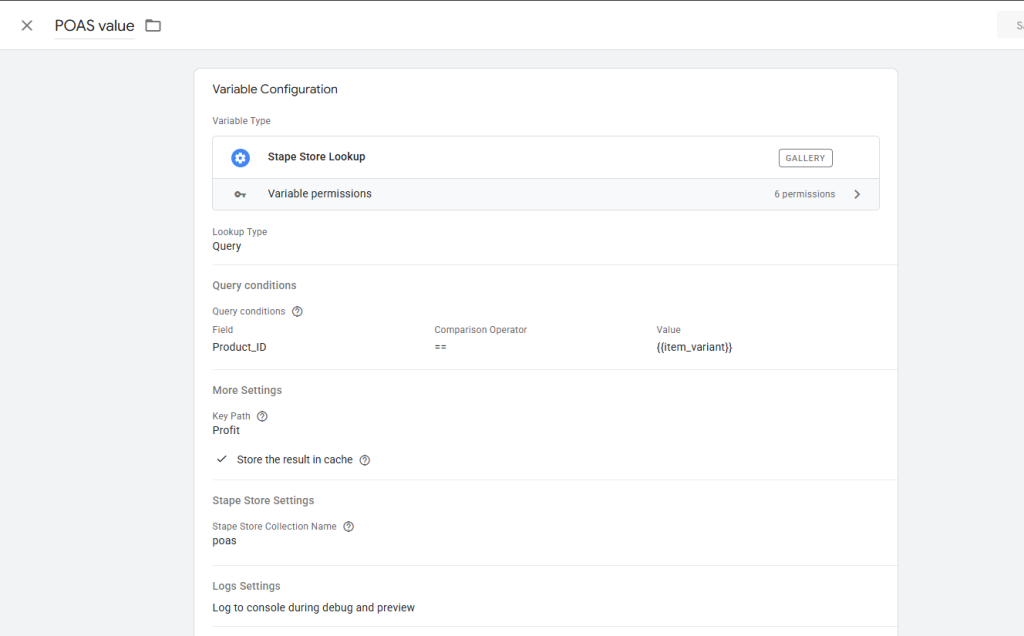Click the folder icon next to variable name
Screen dimensions: 1024x636
click(x=153, y=26)
